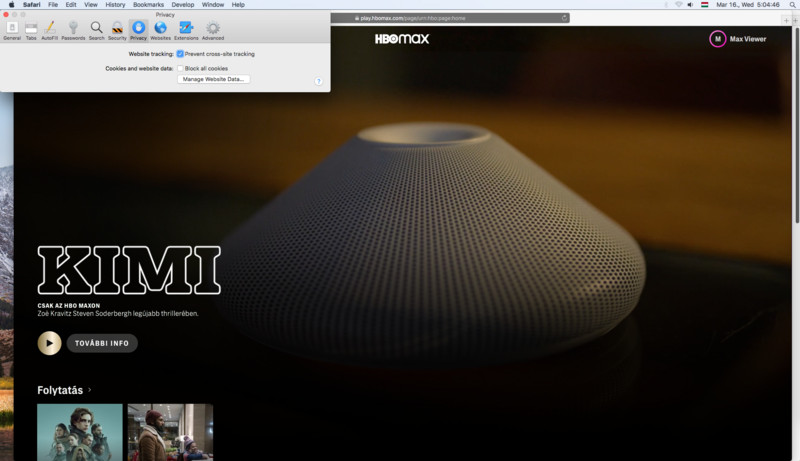
Task: Open the Apple menu
Action: [11, 5]
